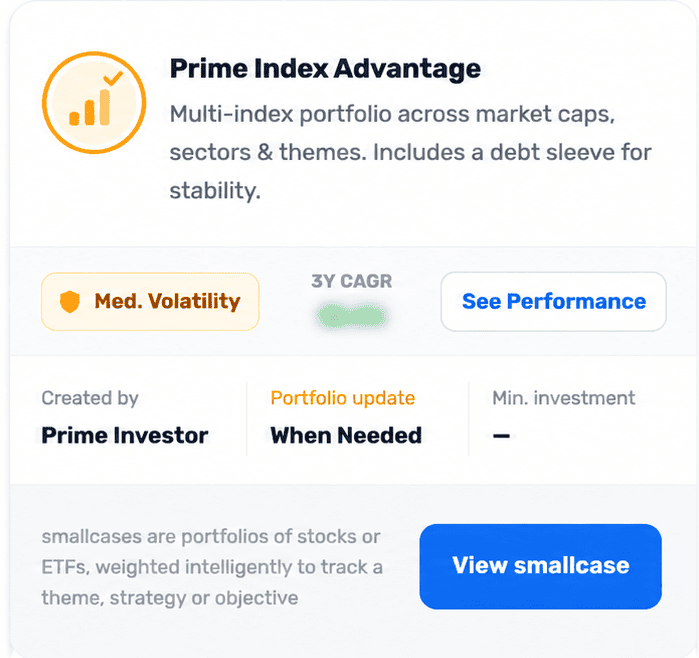The image size is (699, 658).
Task: Click the Created by label
Action: coord(90,398)
